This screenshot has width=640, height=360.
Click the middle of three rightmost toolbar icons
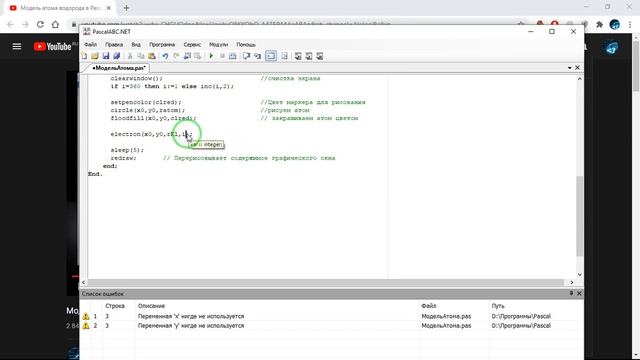click(309, 56)
